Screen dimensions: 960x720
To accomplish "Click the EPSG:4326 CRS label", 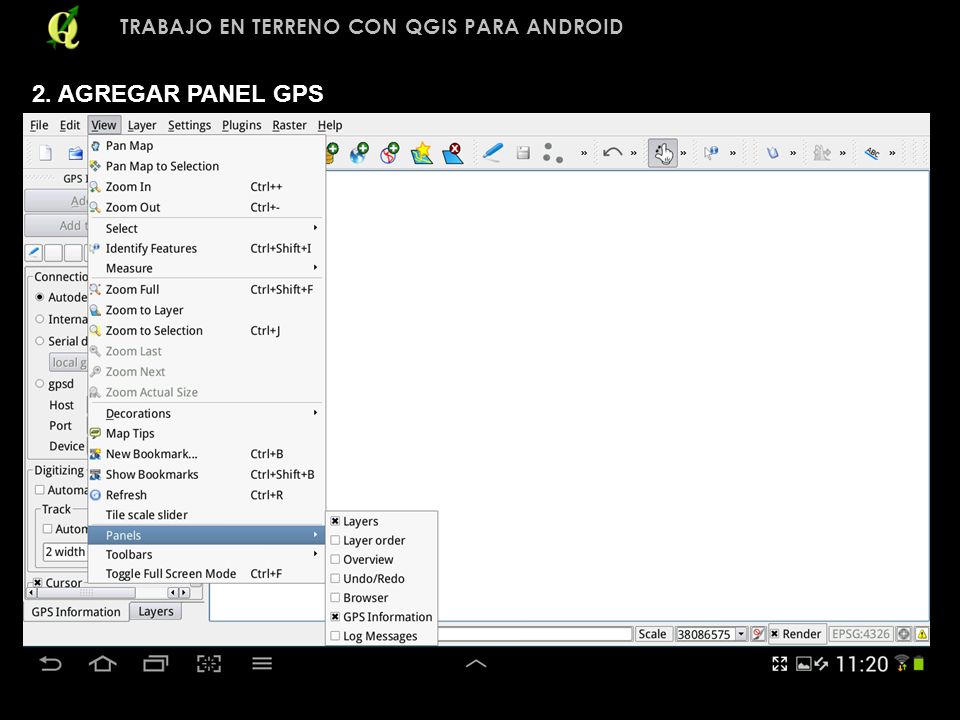I will pyautogui.click(x=860, y=634).
